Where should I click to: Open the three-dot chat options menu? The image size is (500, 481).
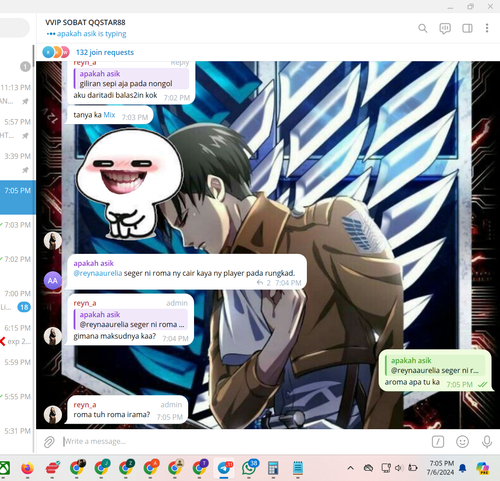487,28
